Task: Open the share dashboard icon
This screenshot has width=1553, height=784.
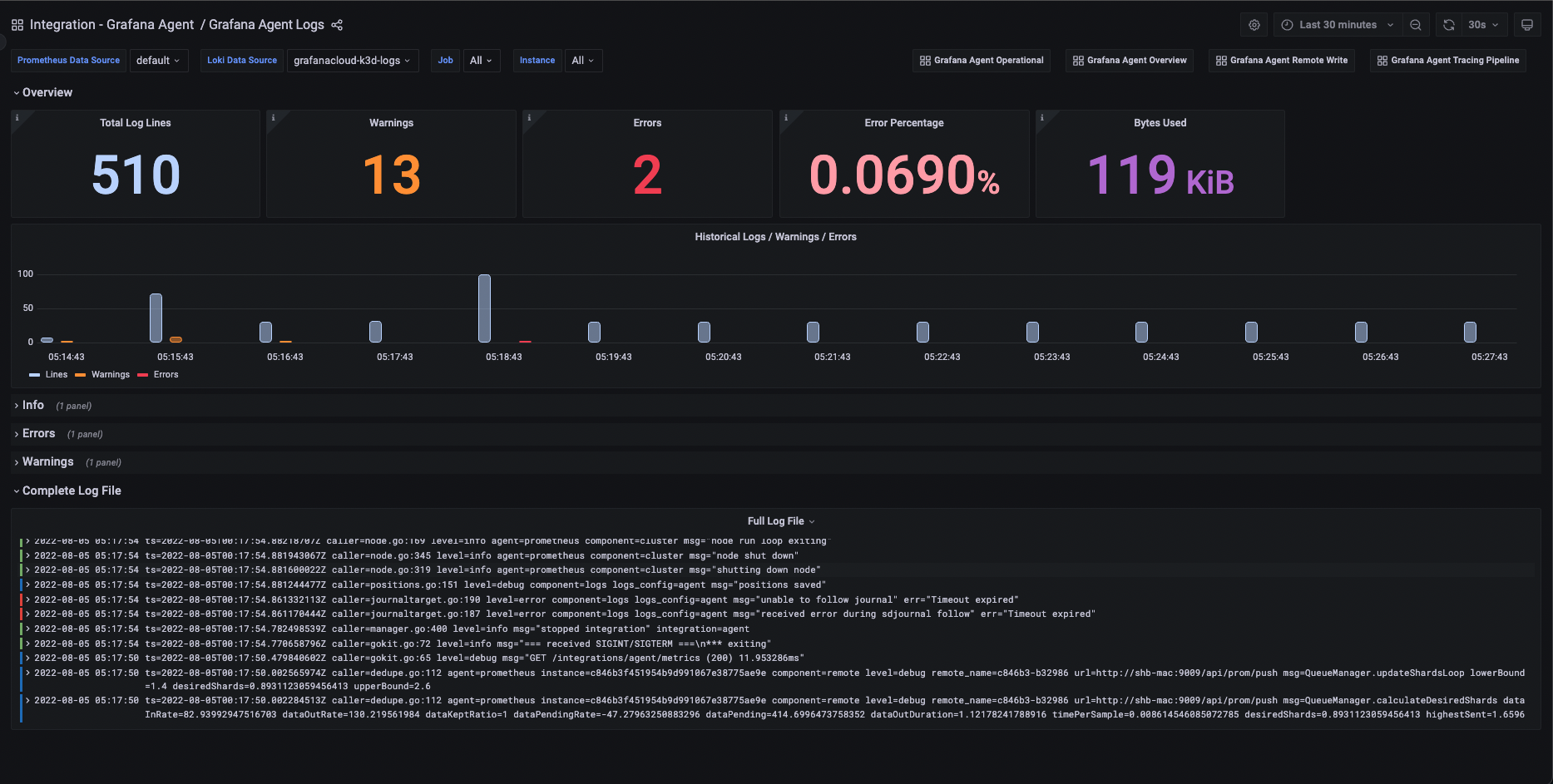Action: pos(337,25)
